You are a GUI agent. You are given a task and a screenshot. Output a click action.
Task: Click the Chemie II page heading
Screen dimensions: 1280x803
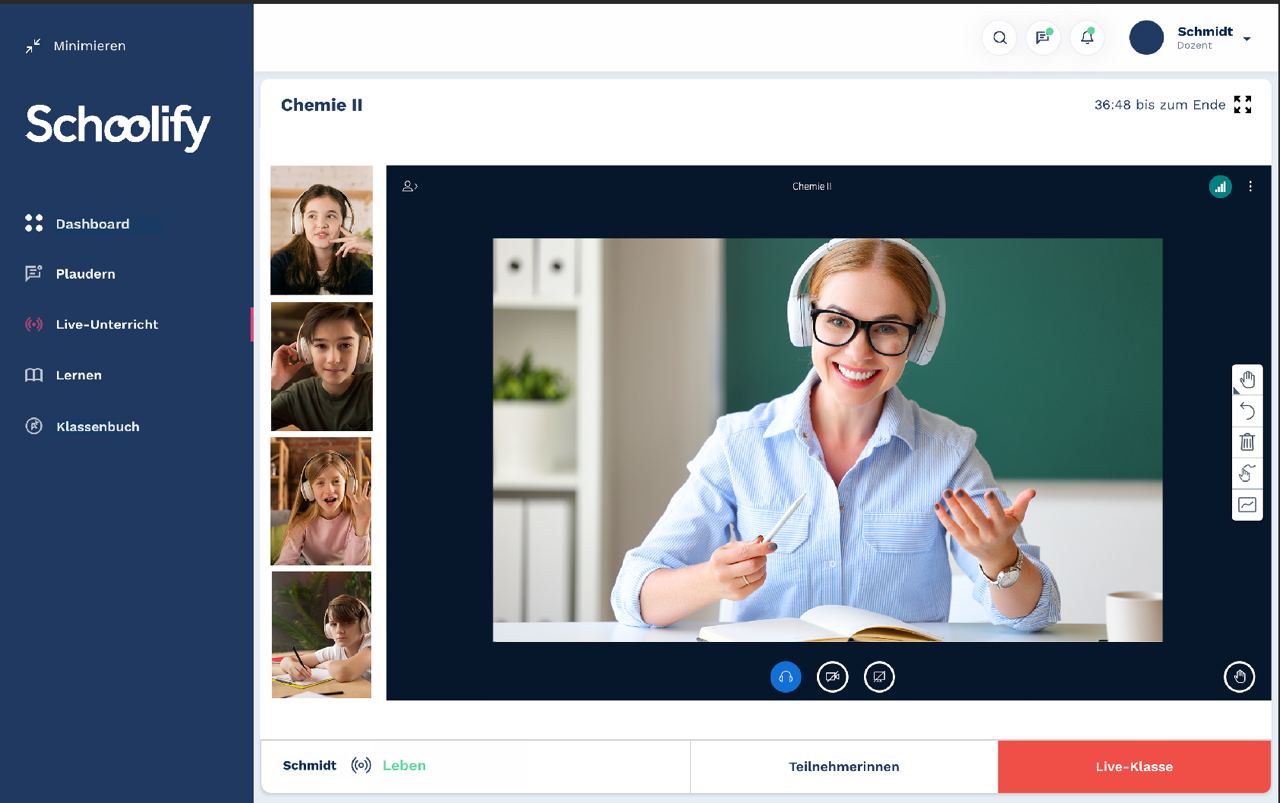(321, 105)
